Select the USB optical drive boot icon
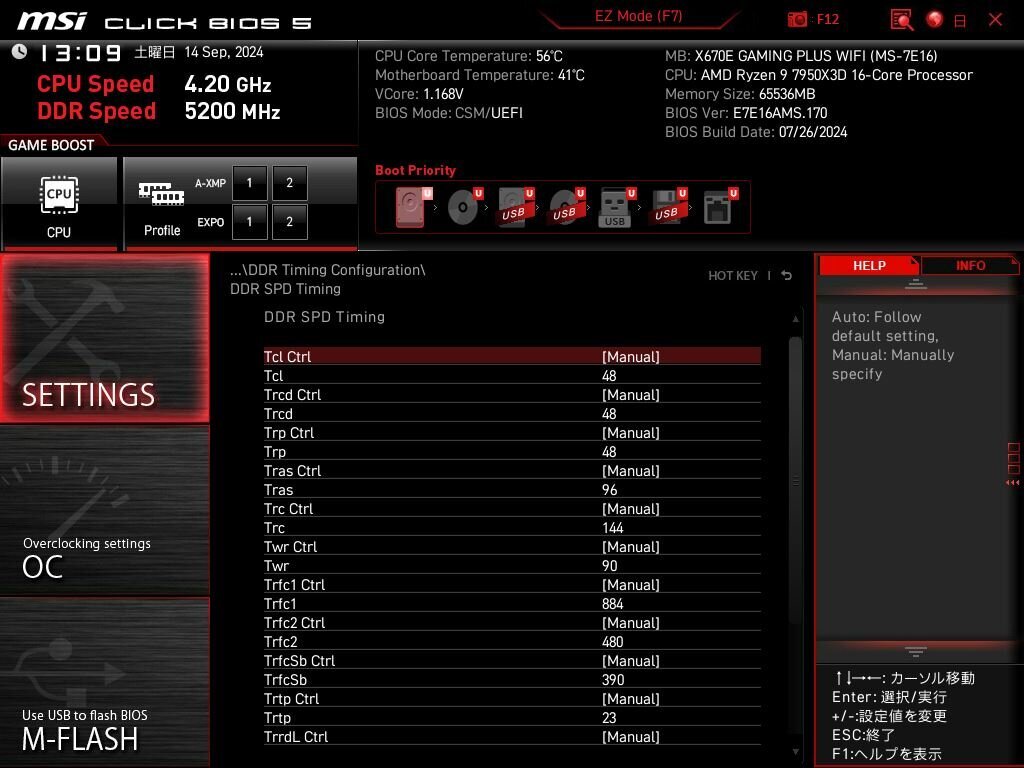 click(x=567, y=207)
